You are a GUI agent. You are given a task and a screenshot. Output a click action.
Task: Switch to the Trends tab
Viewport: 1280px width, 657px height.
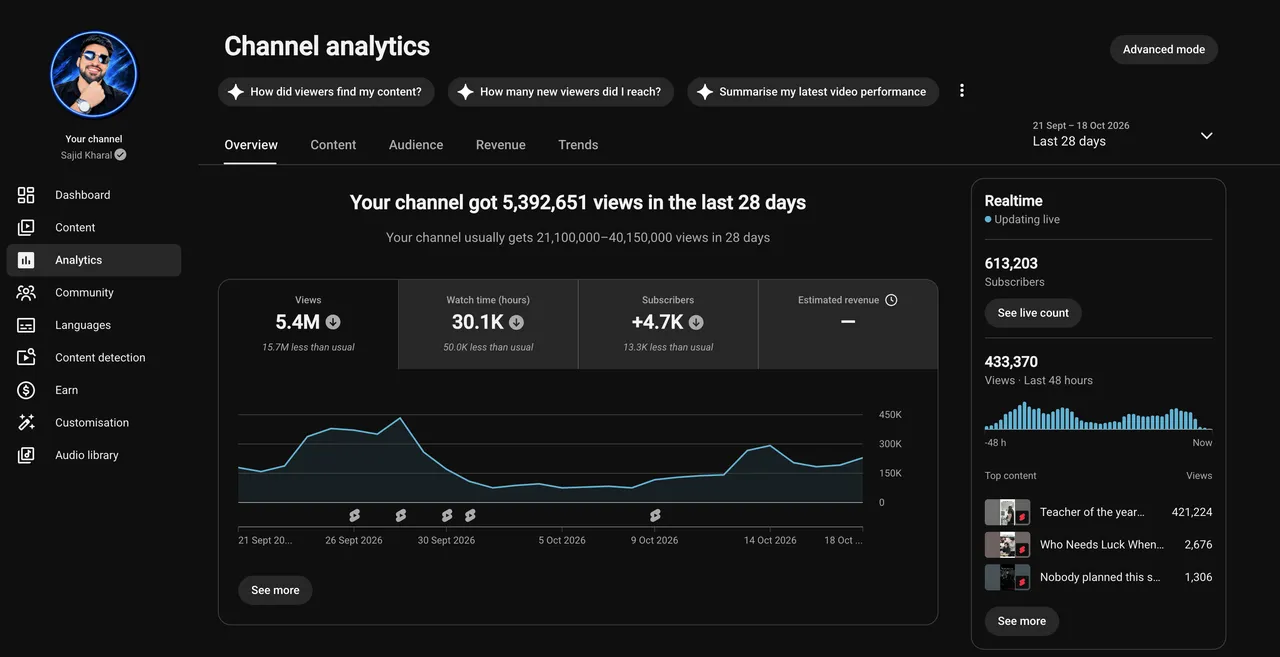[578, 145]
